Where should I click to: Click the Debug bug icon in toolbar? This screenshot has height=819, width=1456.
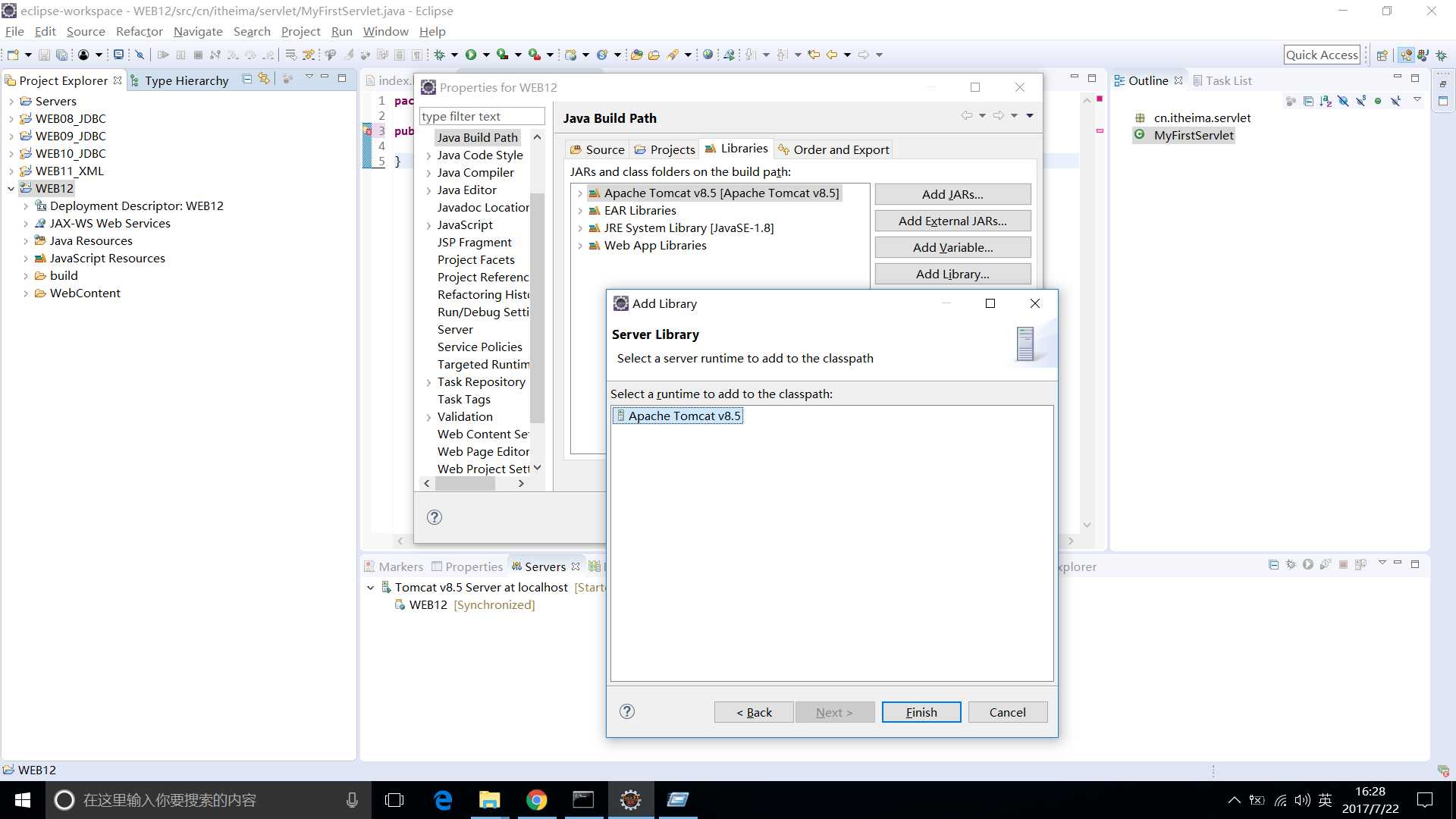click(x=439, y=55)
